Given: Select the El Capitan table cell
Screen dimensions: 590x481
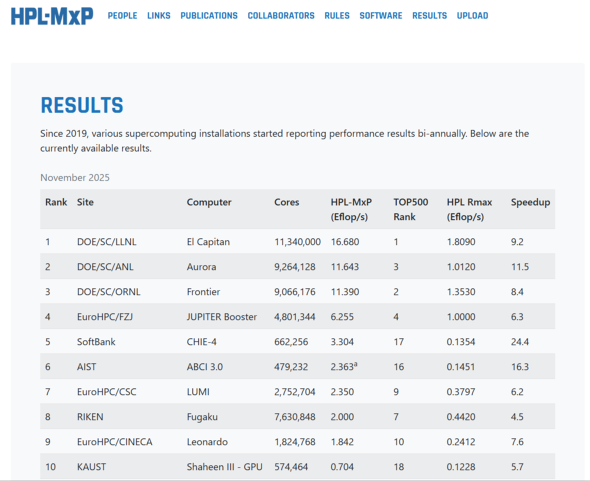Looking at the screenshot, I should pos(208,242).
